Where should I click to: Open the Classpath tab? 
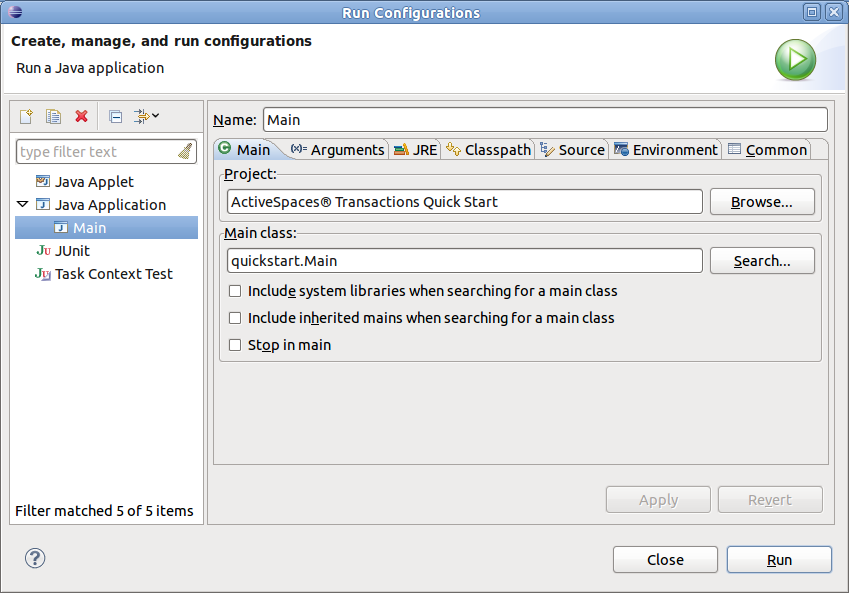[497, 149]
